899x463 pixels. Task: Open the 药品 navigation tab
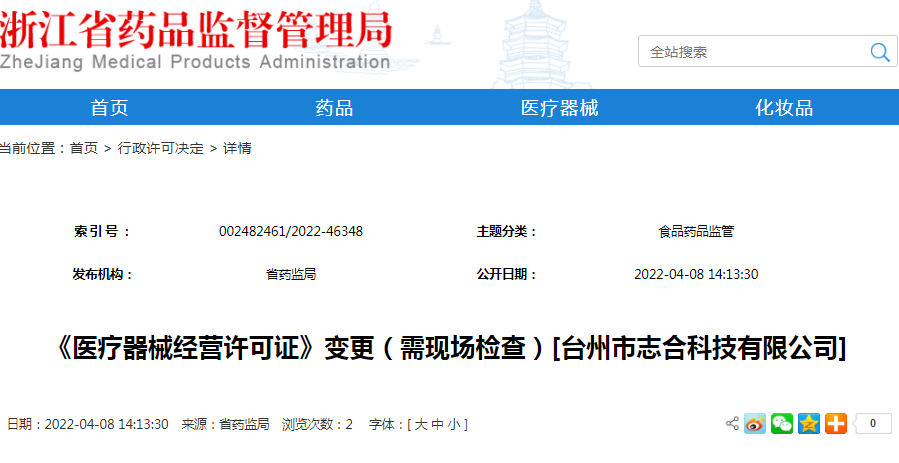(334, 108)
